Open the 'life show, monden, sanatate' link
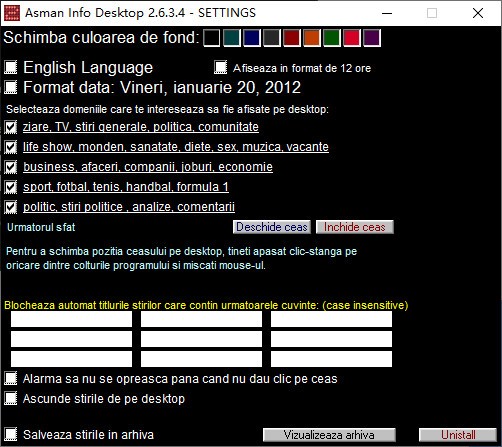This screenshot has height=447, width=502. [176, 147]
